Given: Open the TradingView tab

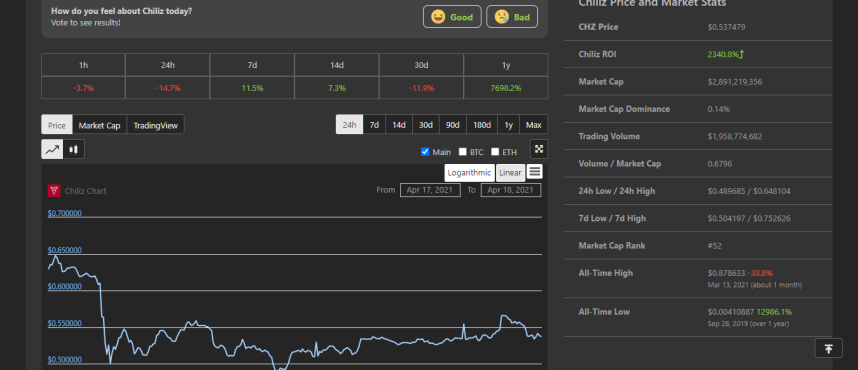Looking at the screenshot, I should point(155,125).
